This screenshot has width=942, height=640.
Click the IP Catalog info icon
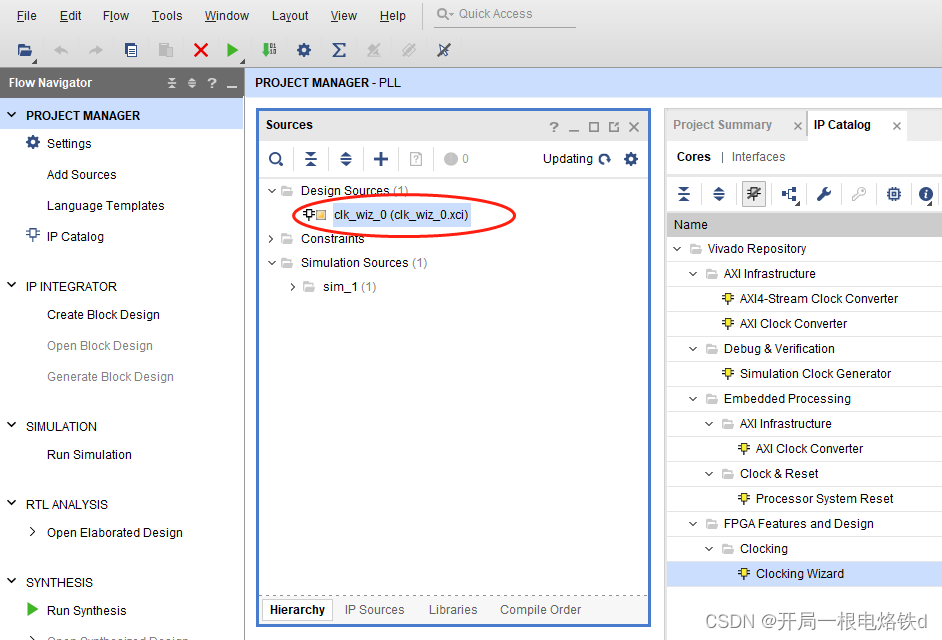pyautogui.click(x=926, y=194)
